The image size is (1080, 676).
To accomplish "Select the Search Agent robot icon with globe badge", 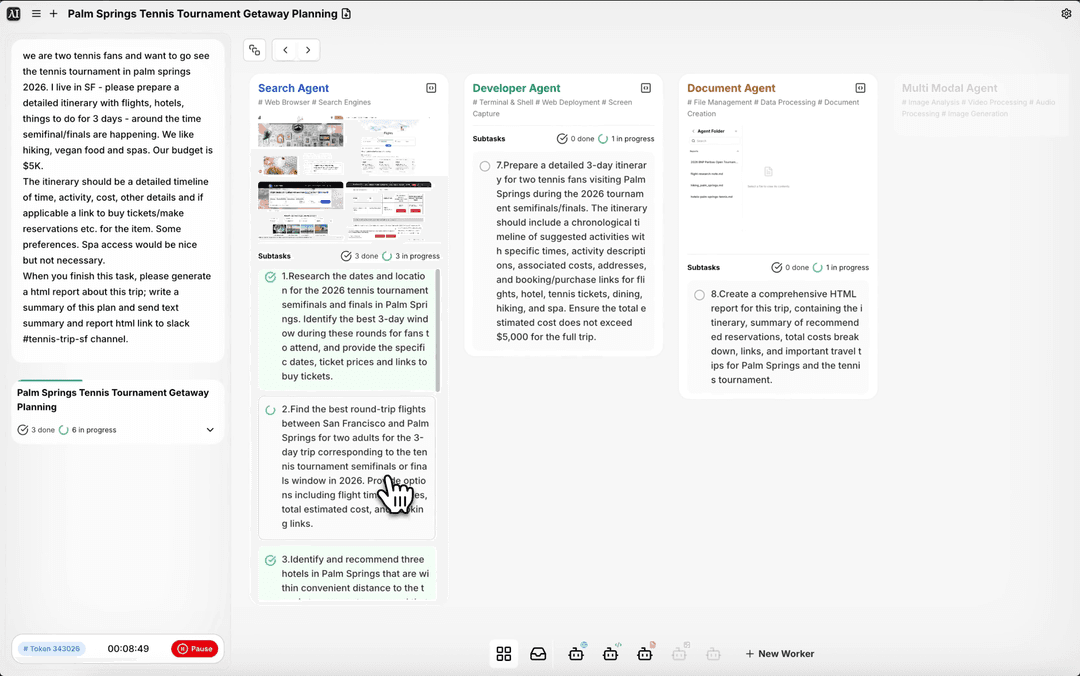I will pos(576,654).
